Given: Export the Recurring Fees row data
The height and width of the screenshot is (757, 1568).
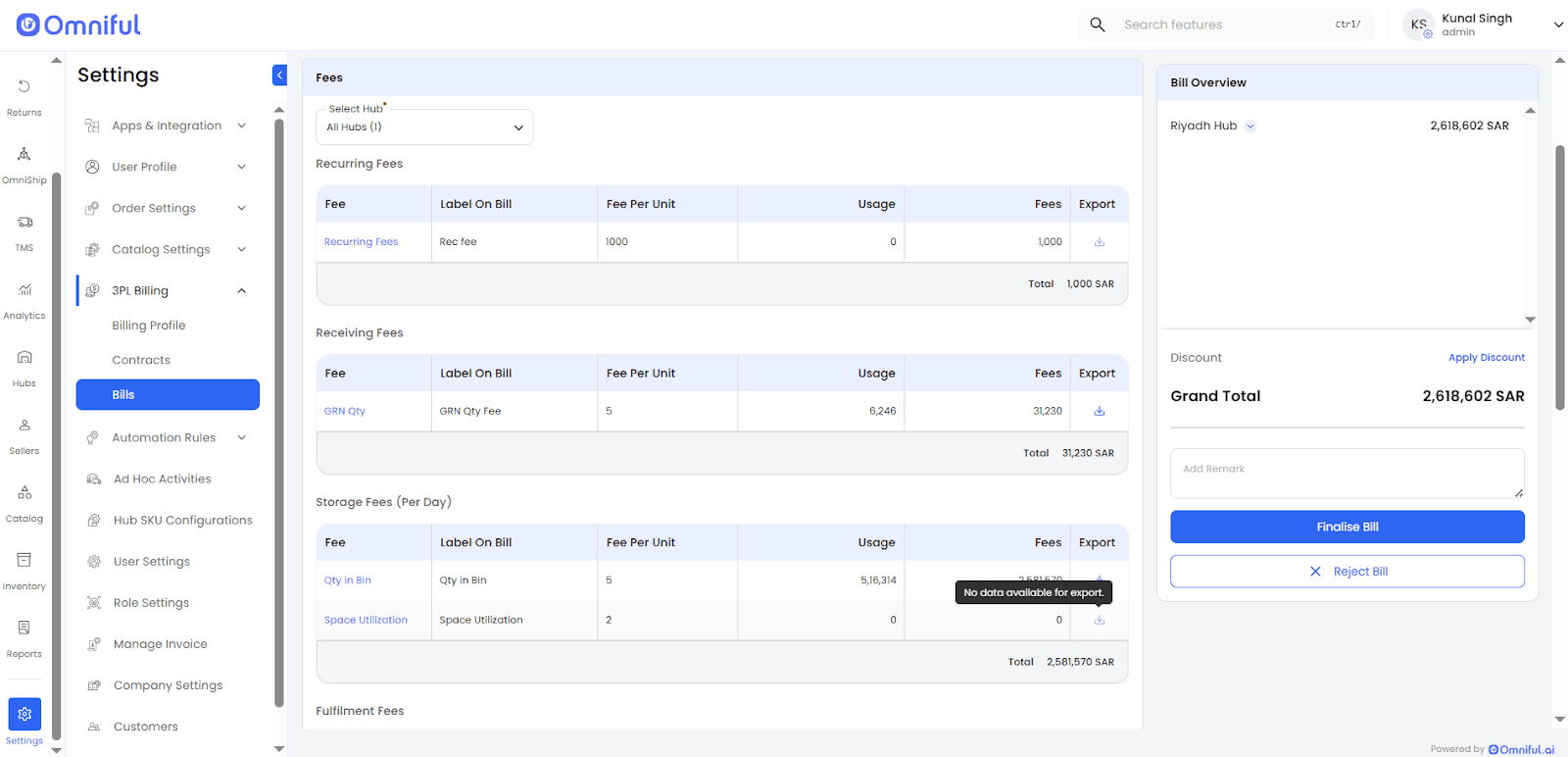Looking at the screenshot, I should point(1099,242).
